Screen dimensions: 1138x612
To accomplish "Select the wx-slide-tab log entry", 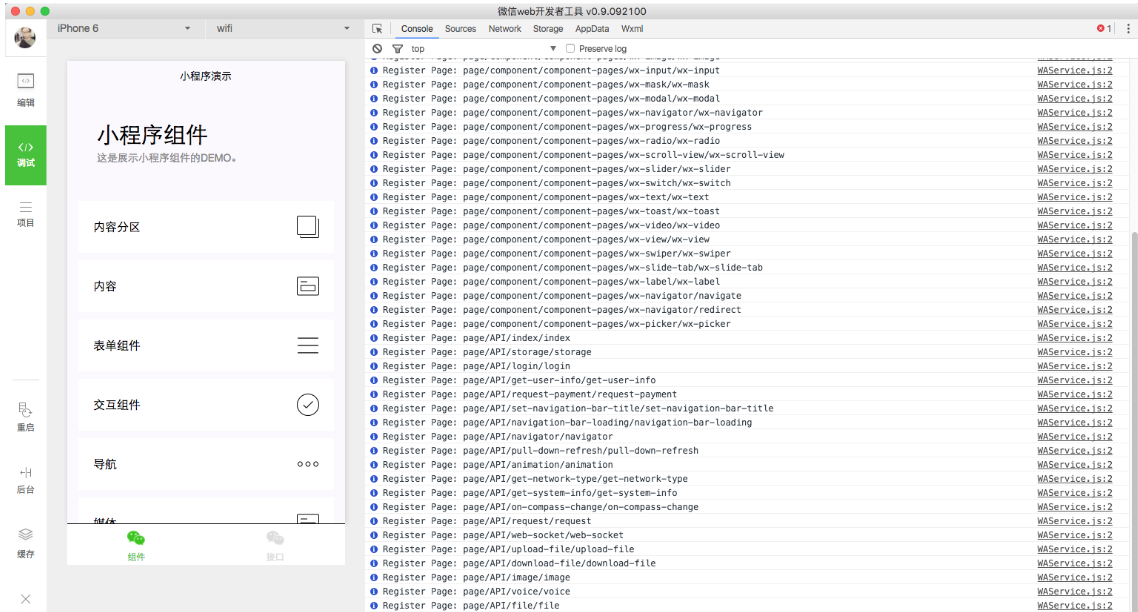I will tap(748, 267).
